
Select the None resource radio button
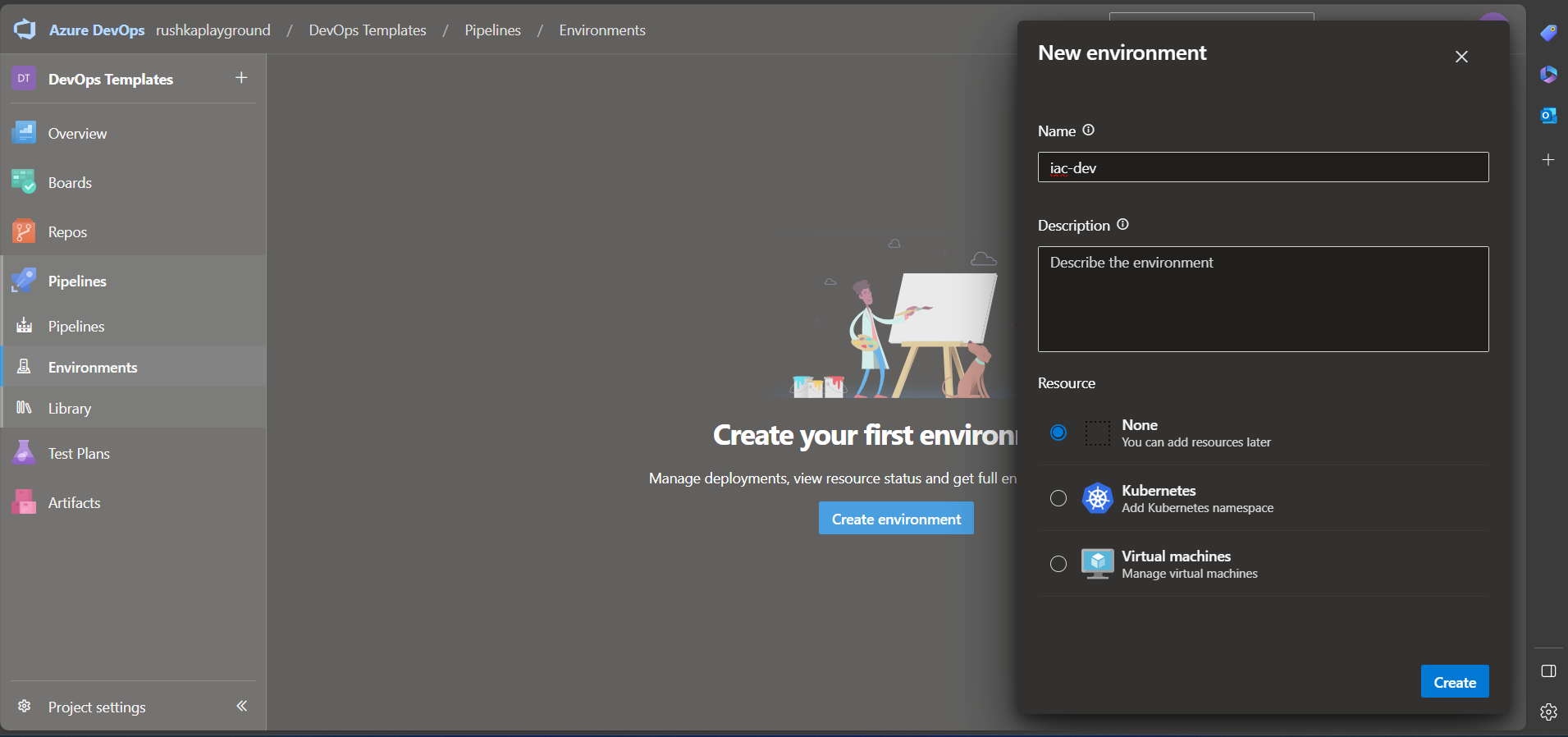point(1058,433)
